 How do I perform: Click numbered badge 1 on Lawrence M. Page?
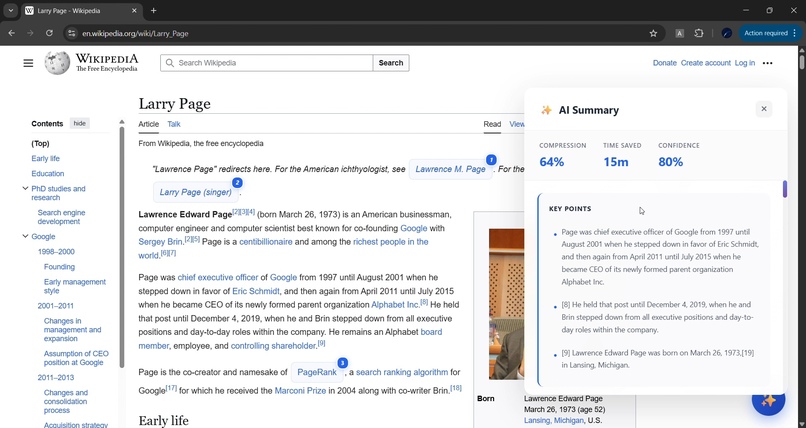tap(491, 160)
